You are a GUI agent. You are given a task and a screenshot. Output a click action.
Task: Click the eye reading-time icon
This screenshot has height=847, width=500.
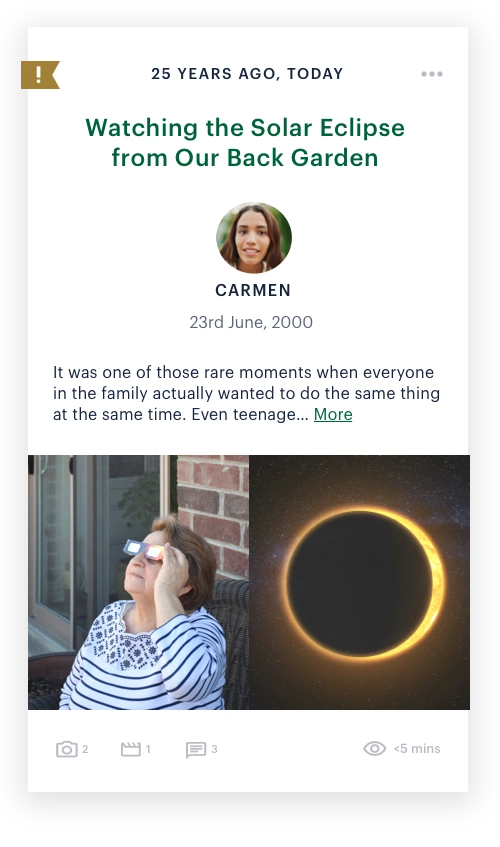375,749
